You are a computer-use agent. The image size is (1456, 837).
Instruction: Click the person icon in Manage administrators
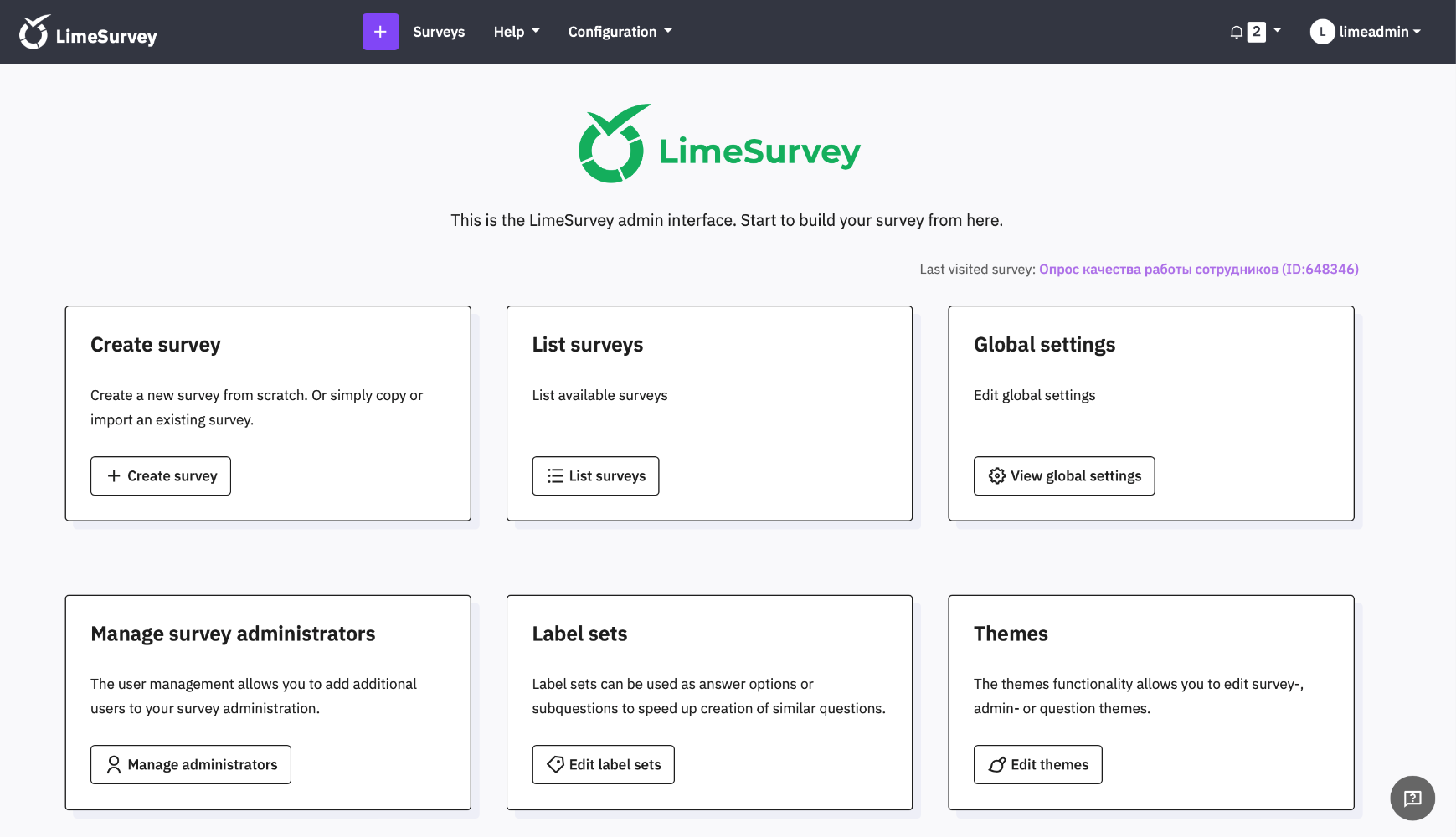coord(114,764)
